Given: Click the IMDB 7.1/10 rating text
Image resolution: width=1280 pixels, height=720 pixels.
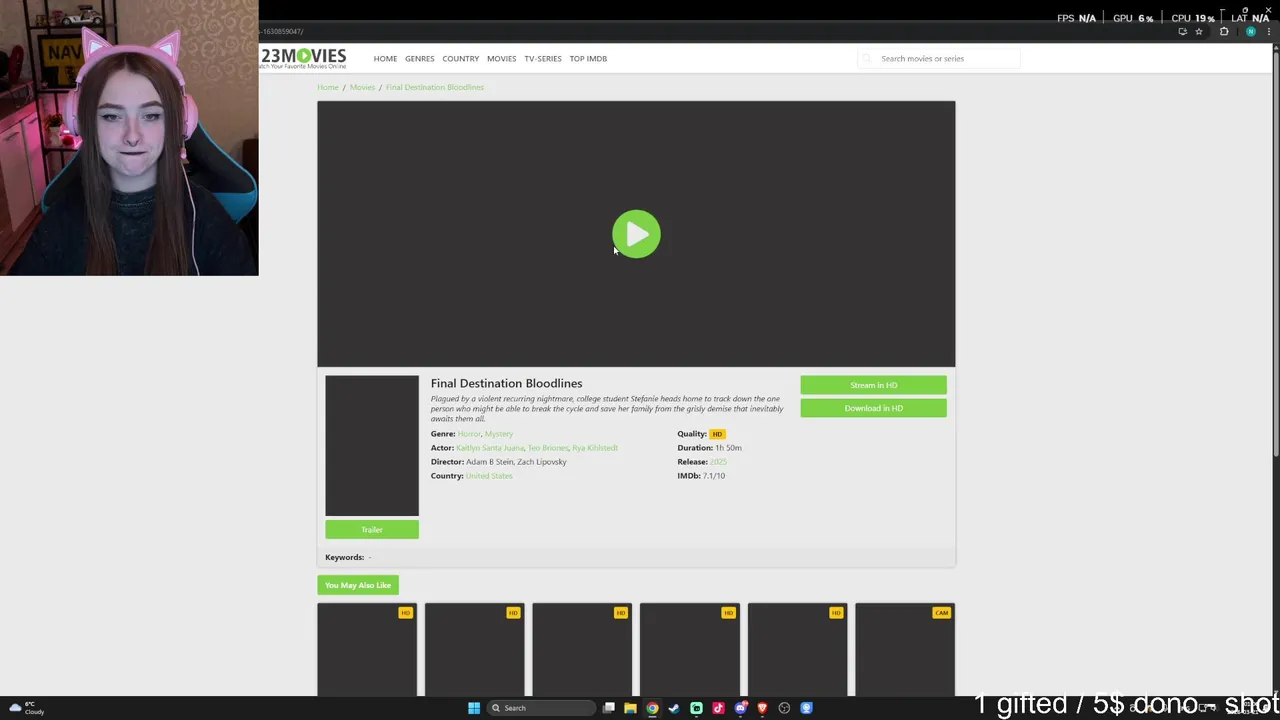Looking at the screenshot, I should [701, 476].
